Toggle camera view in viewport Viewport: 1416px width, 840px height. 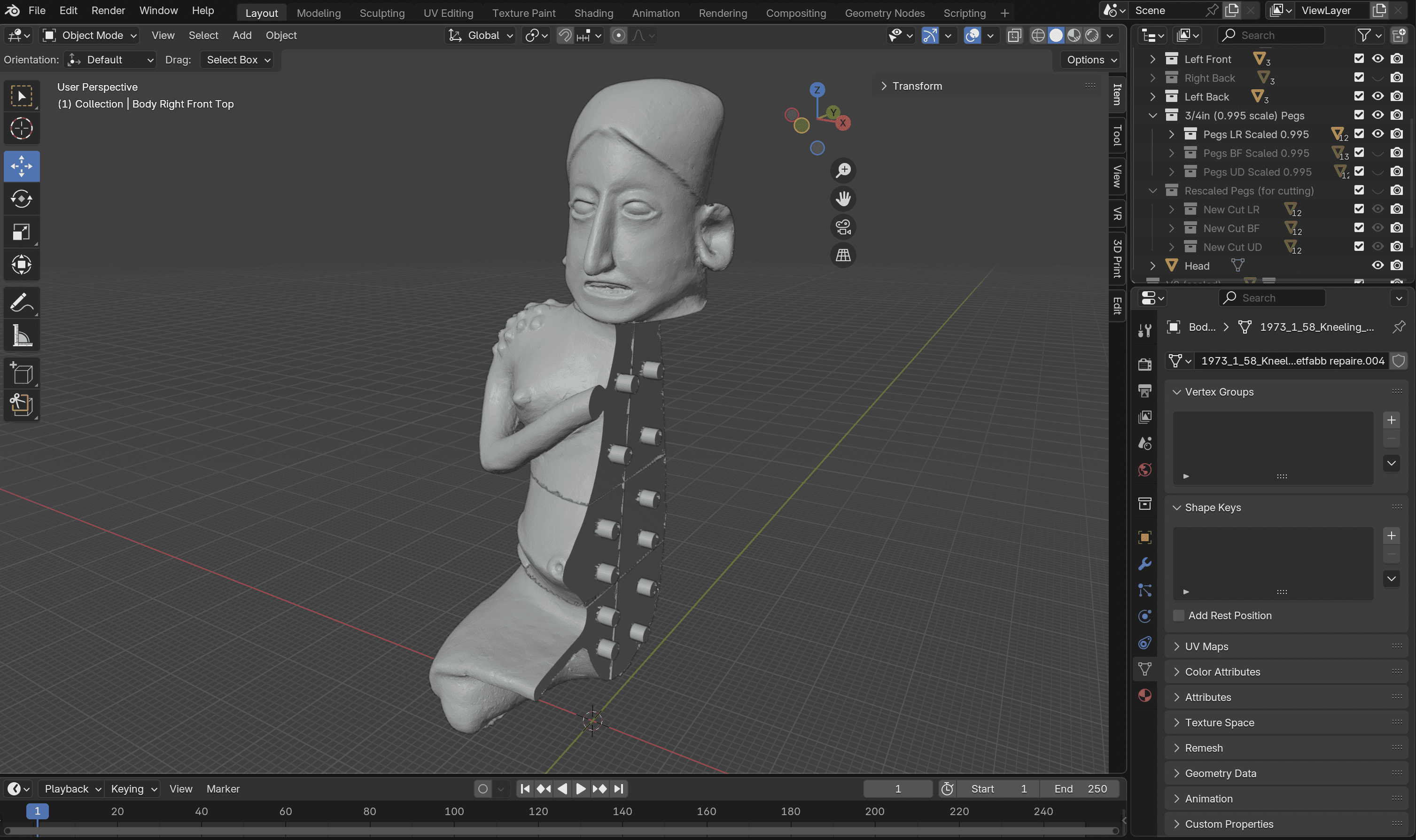[x=843, y=227]
